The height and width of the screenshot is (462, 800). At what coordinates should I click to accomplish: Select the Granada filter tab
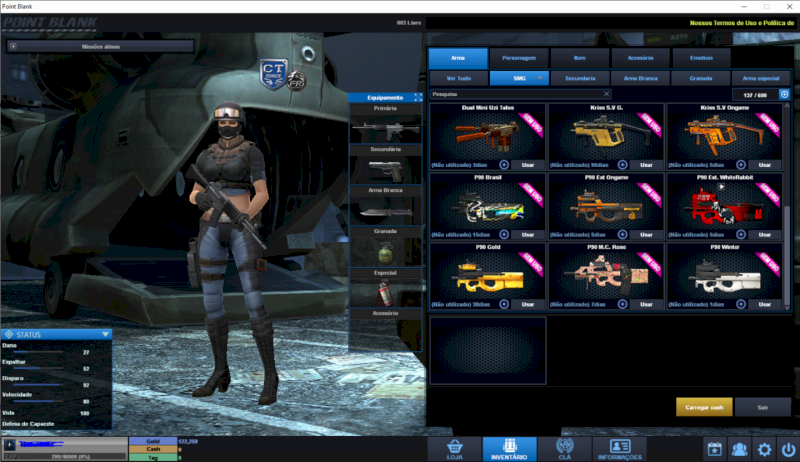[701, 78]
